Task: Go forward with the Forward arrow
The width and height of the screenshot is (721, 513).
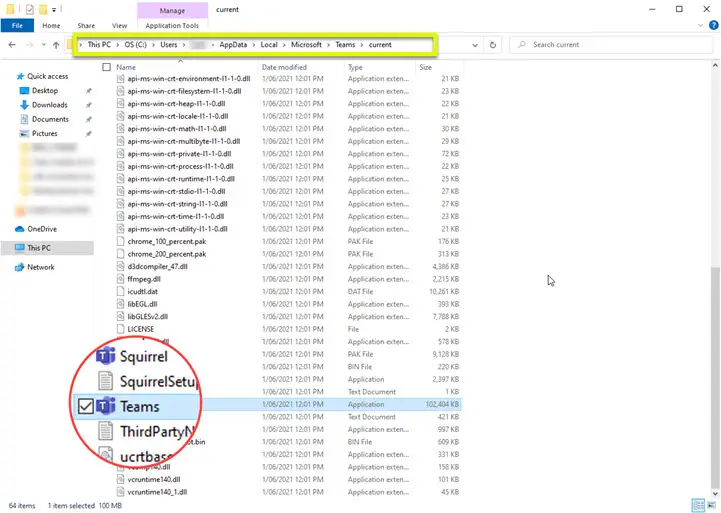Action: [29, 45]
